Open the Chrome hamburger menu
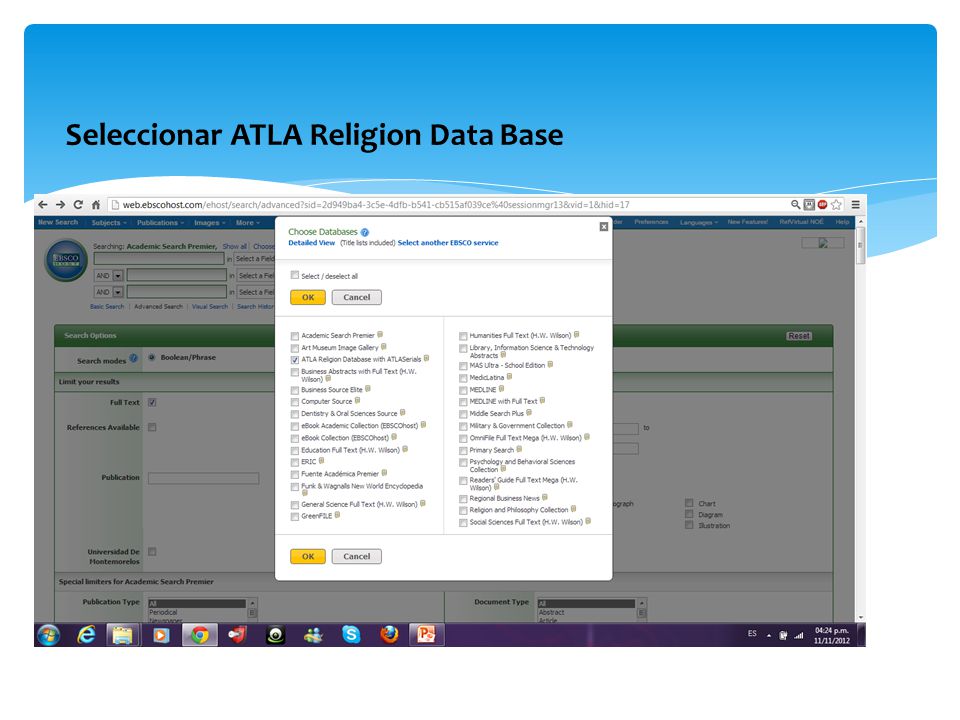The width and height of the screenshot is (960, 720). pos(855,204)
